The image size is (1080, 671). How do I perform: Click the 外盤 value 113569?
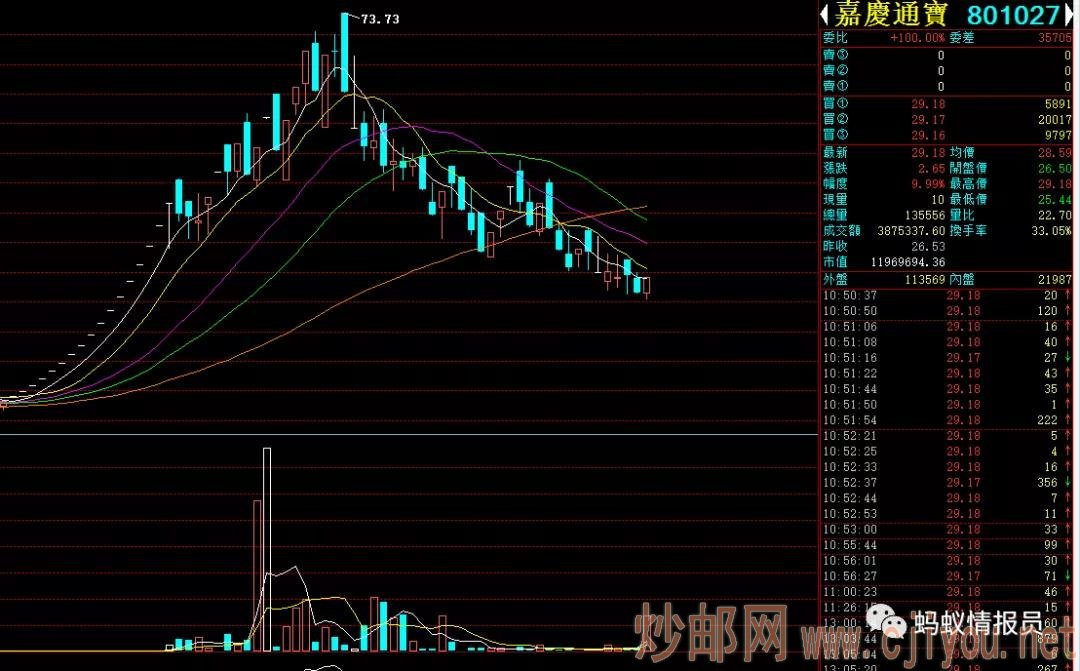click(924, 280)
